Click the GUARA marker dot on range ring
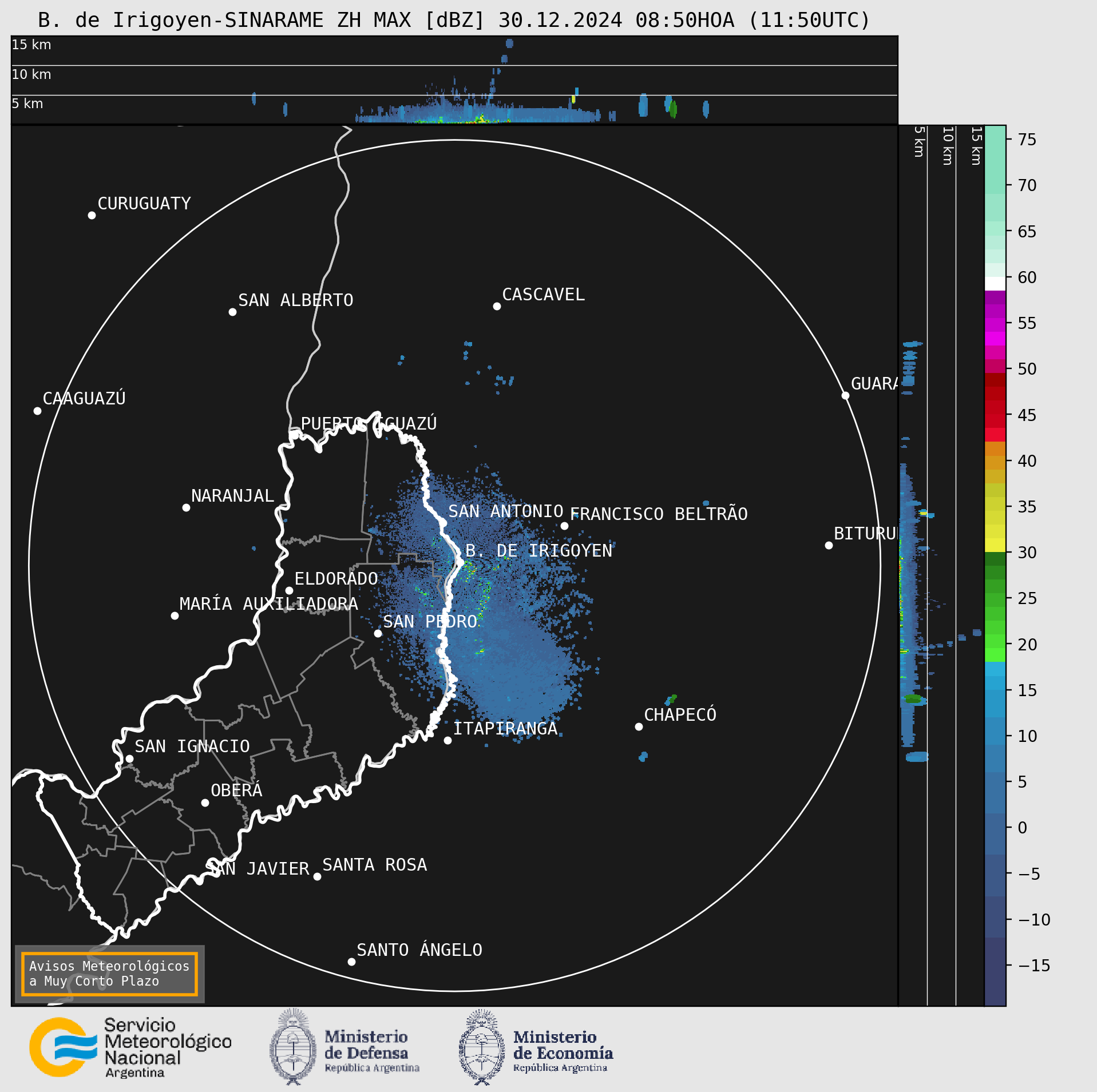The height and width of the screenshot is (1092, 1097). click(x=845, y=395)
